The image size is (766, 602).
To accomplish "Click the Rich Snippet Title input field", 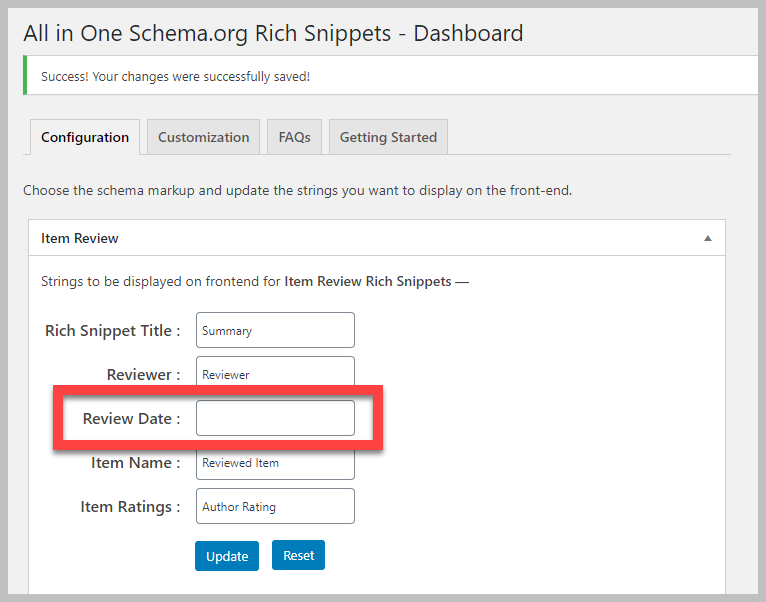I will [x=276, y=330].
